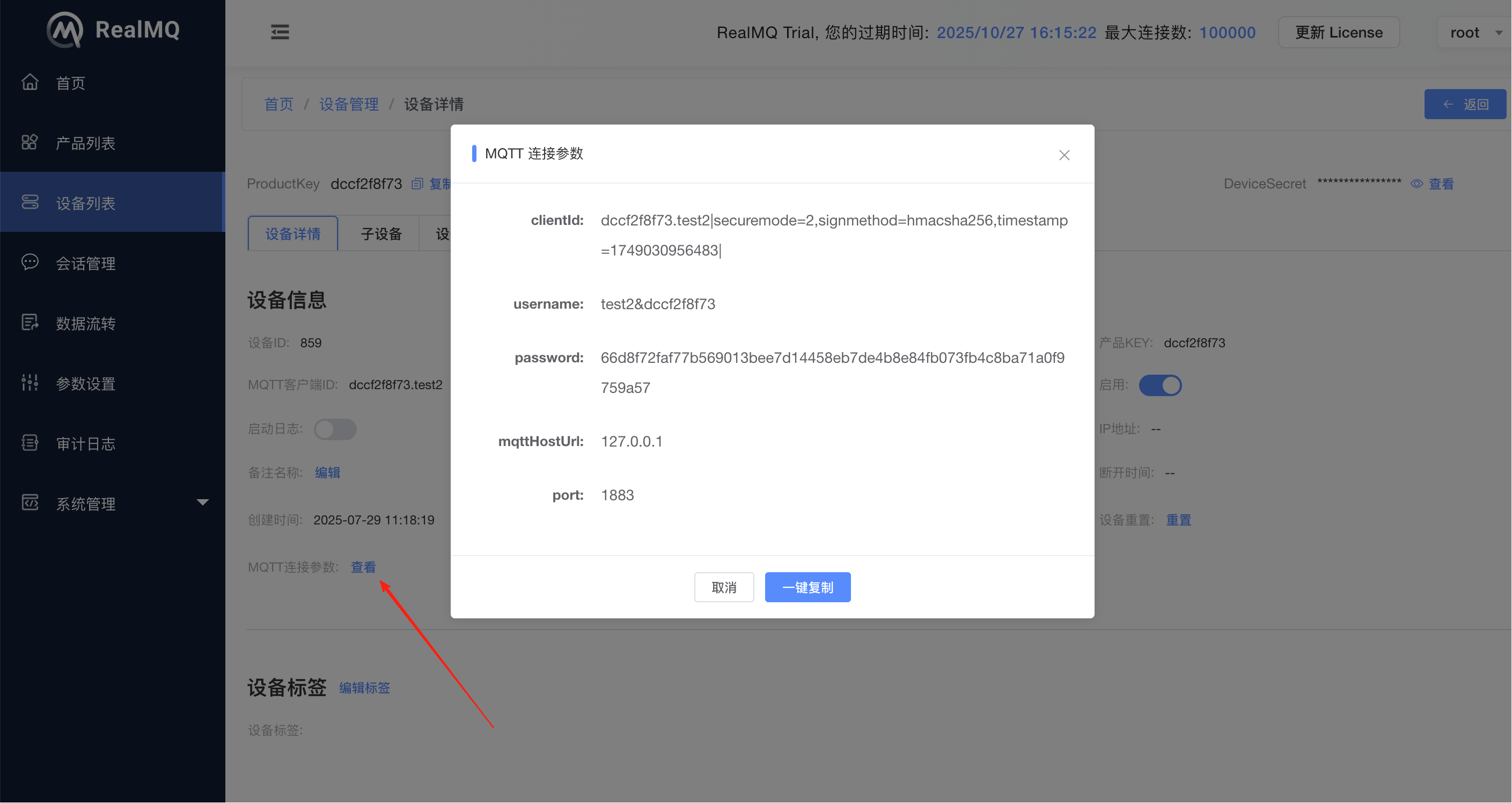Collapse sidebar with the hamburger icon

(280, 32)
